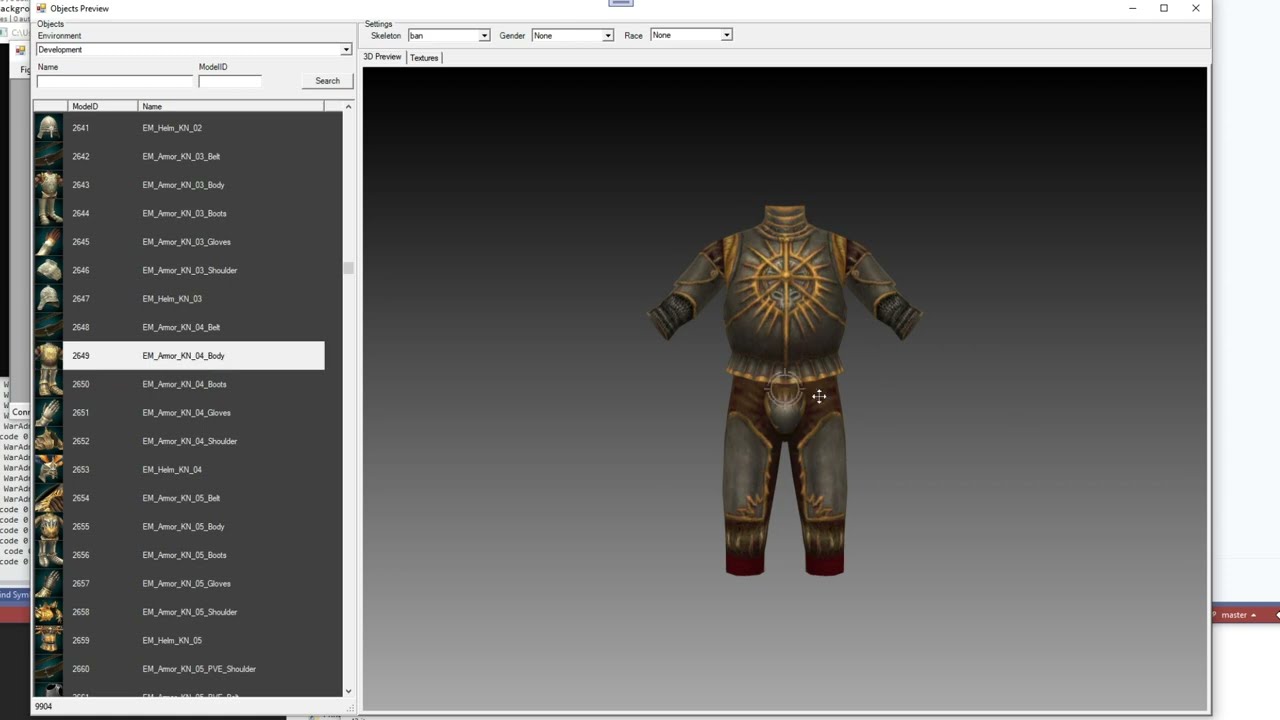Switch to the 3D Preview tab
Screen dimensions: 1280x720
click(x=382, y=57)
